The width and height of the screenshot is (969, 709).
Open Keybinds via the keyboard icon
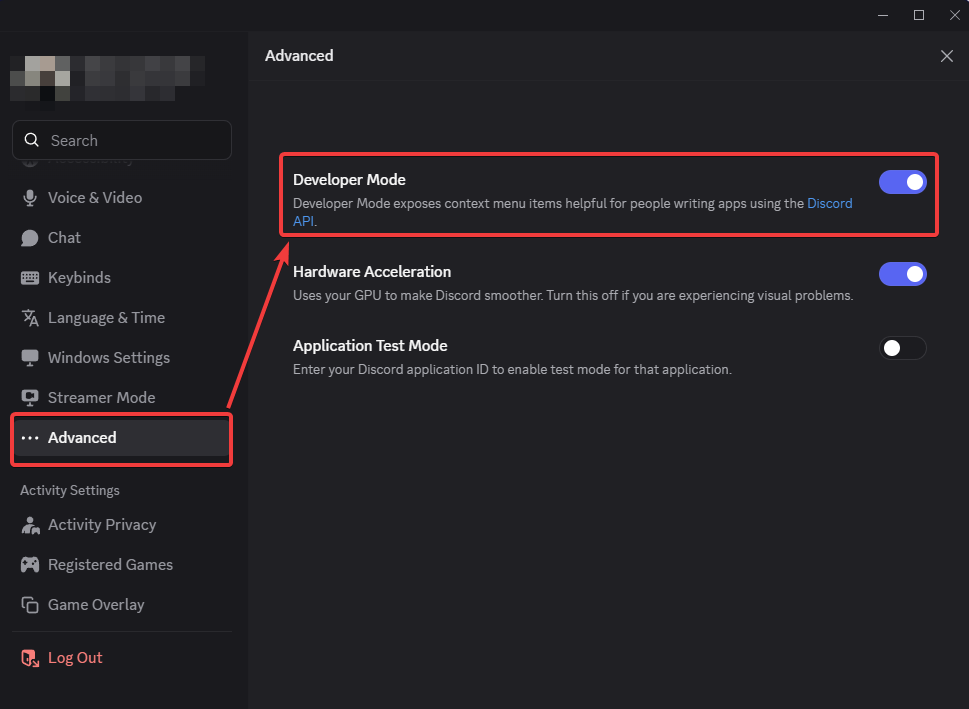[31, 277]
